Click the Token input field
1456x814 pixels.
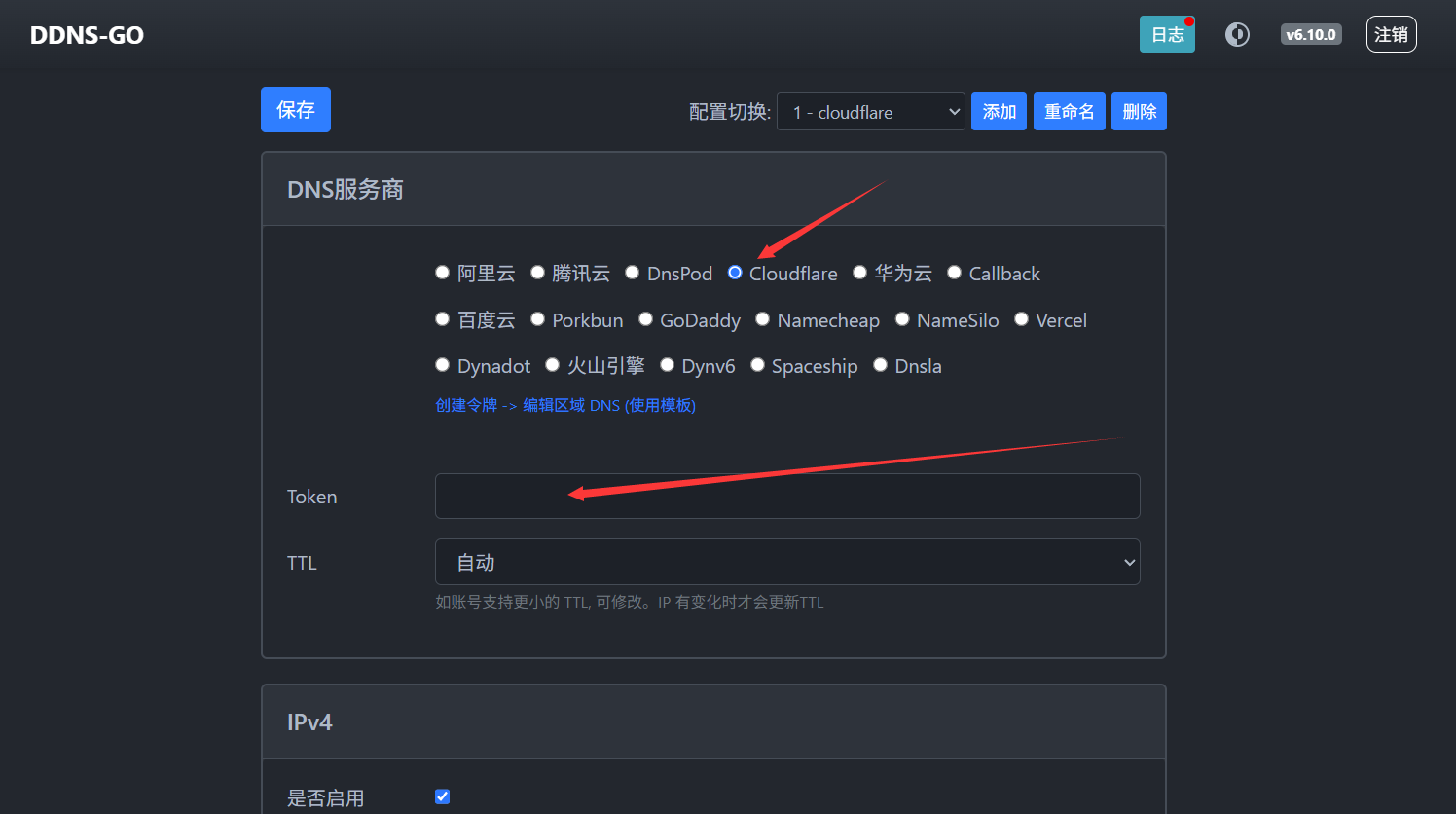[786, 497]
